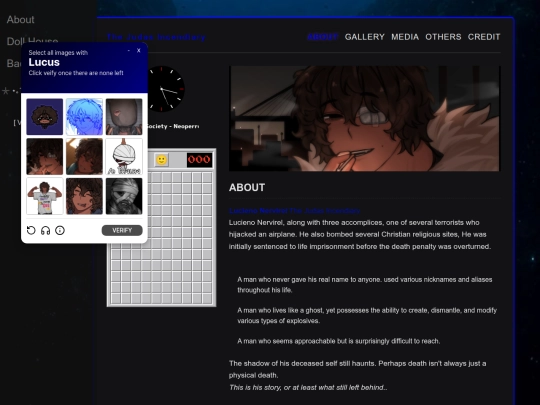Click the VERIFY button
The height and width of the screenshot is (405, 540).
click(x=122, y=230)
